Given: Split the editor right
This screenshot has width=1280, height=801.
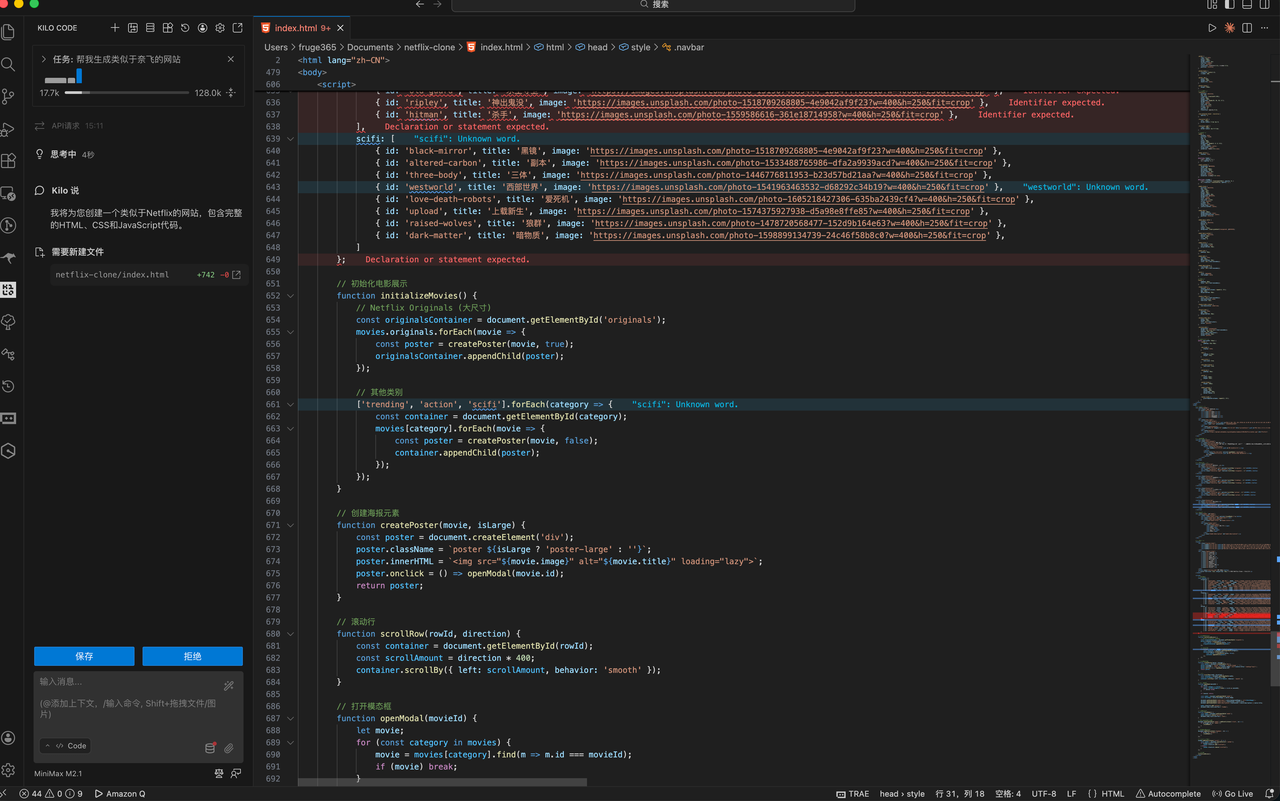Looking at the screenshot, I should [x=1247, y=28].
